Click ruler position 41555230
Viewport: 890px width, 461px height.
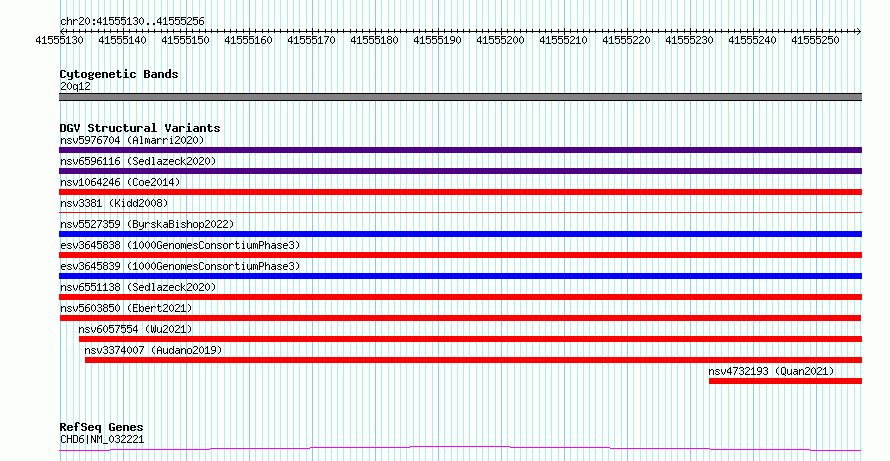690,40
